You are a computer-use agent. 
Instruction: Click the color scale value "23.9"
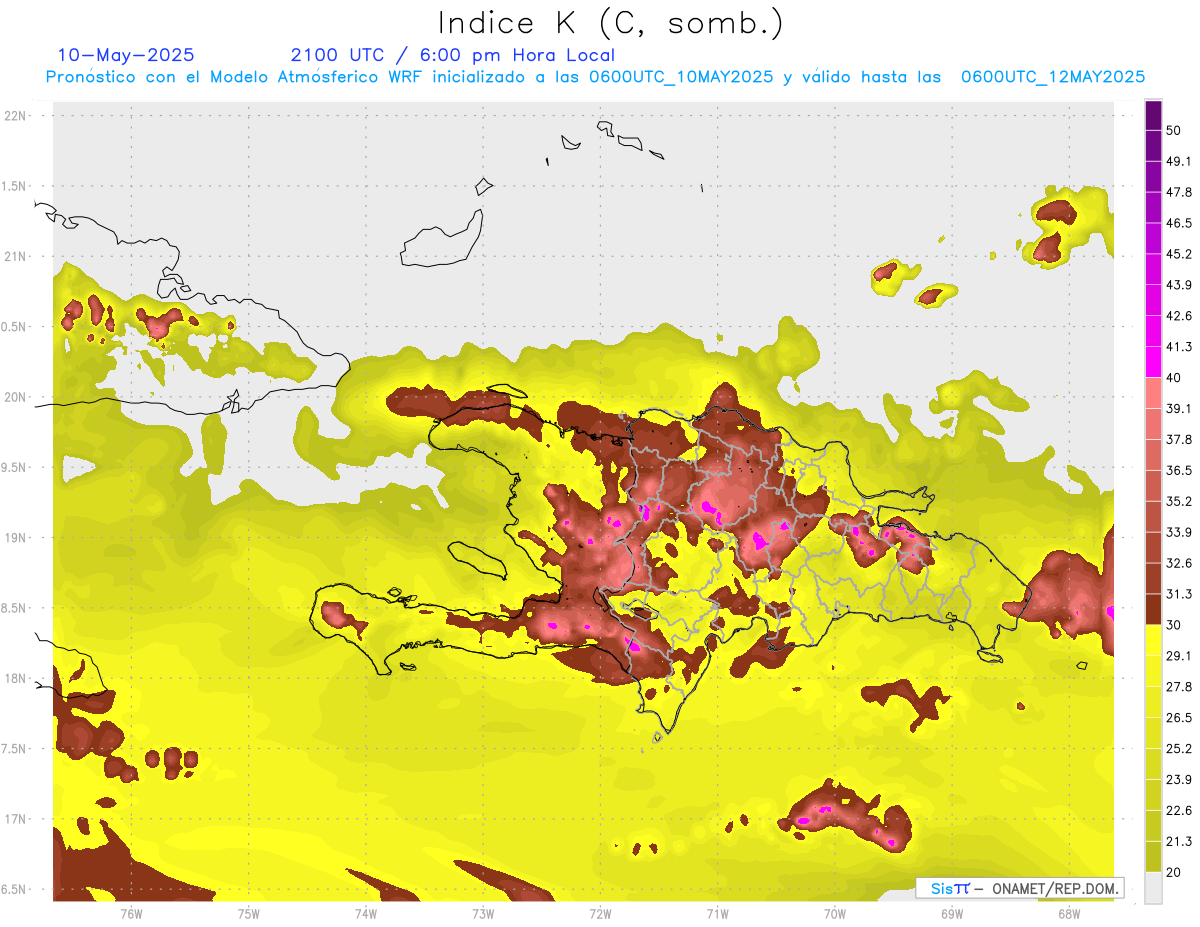(x=1179, y=781)
